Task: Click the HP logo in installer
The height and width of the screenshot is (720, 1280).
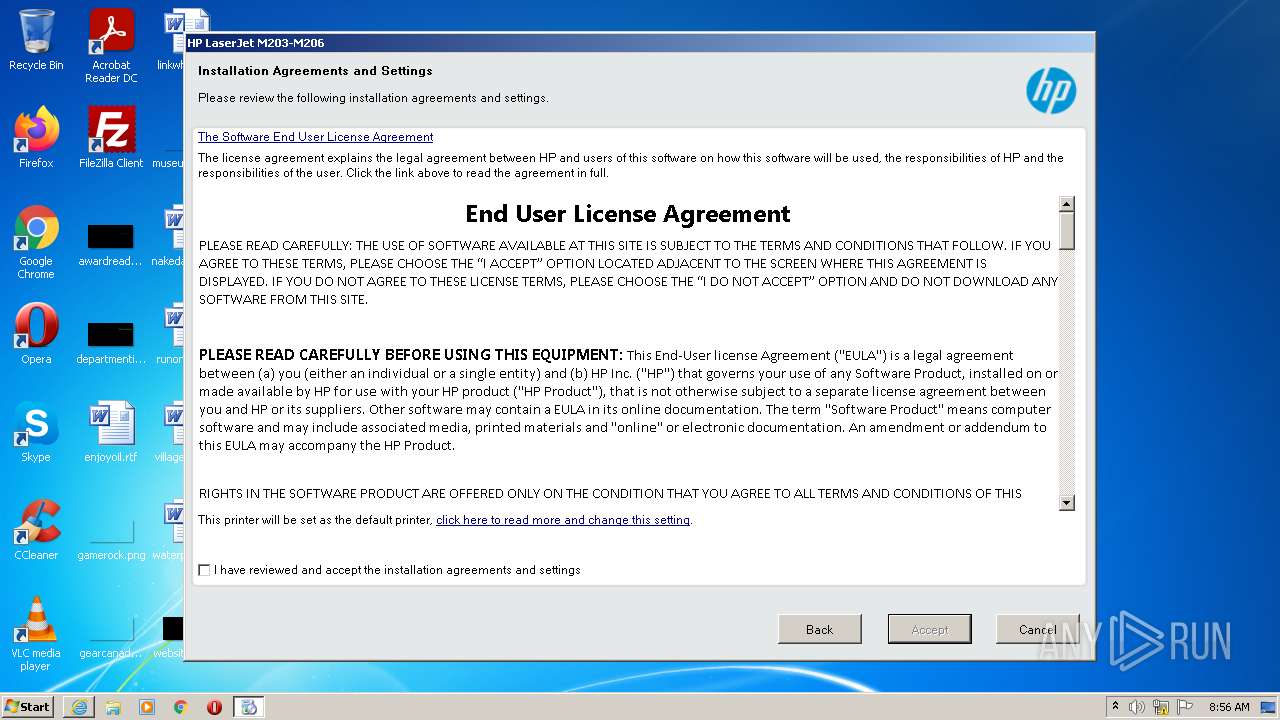Action: [1051, 92]
